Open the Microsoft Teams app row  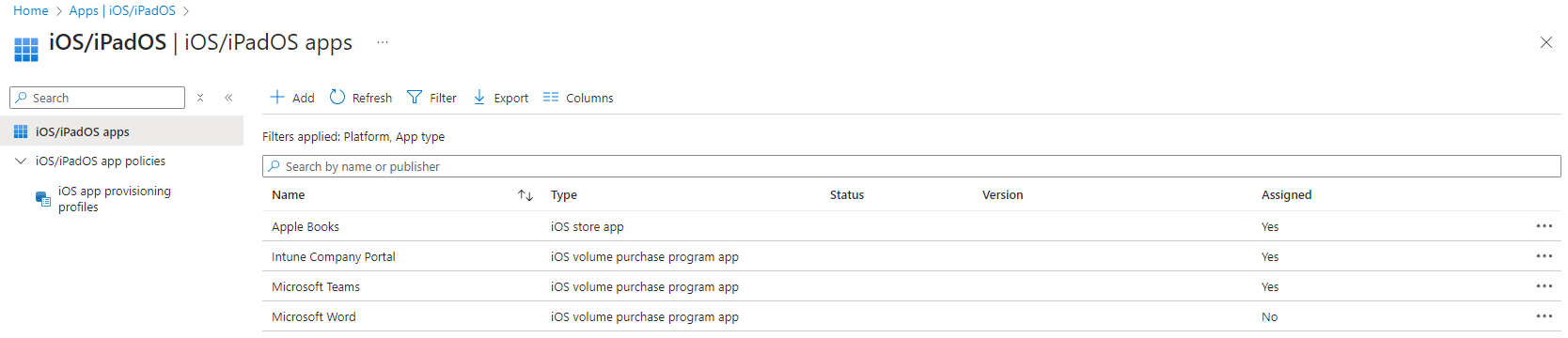click(911, 286)
